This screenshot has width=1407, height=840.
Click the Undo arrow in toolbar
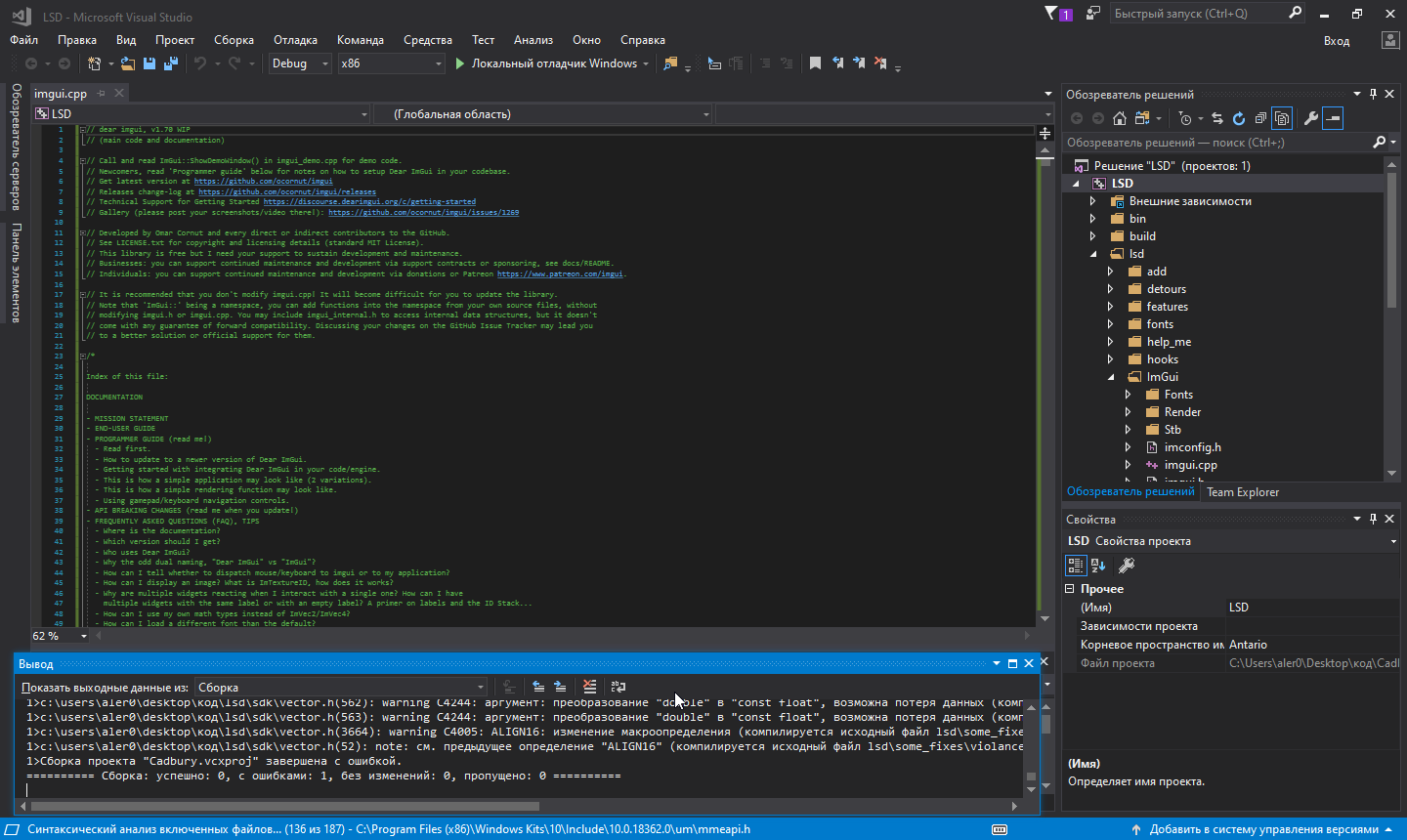(200, 63)
